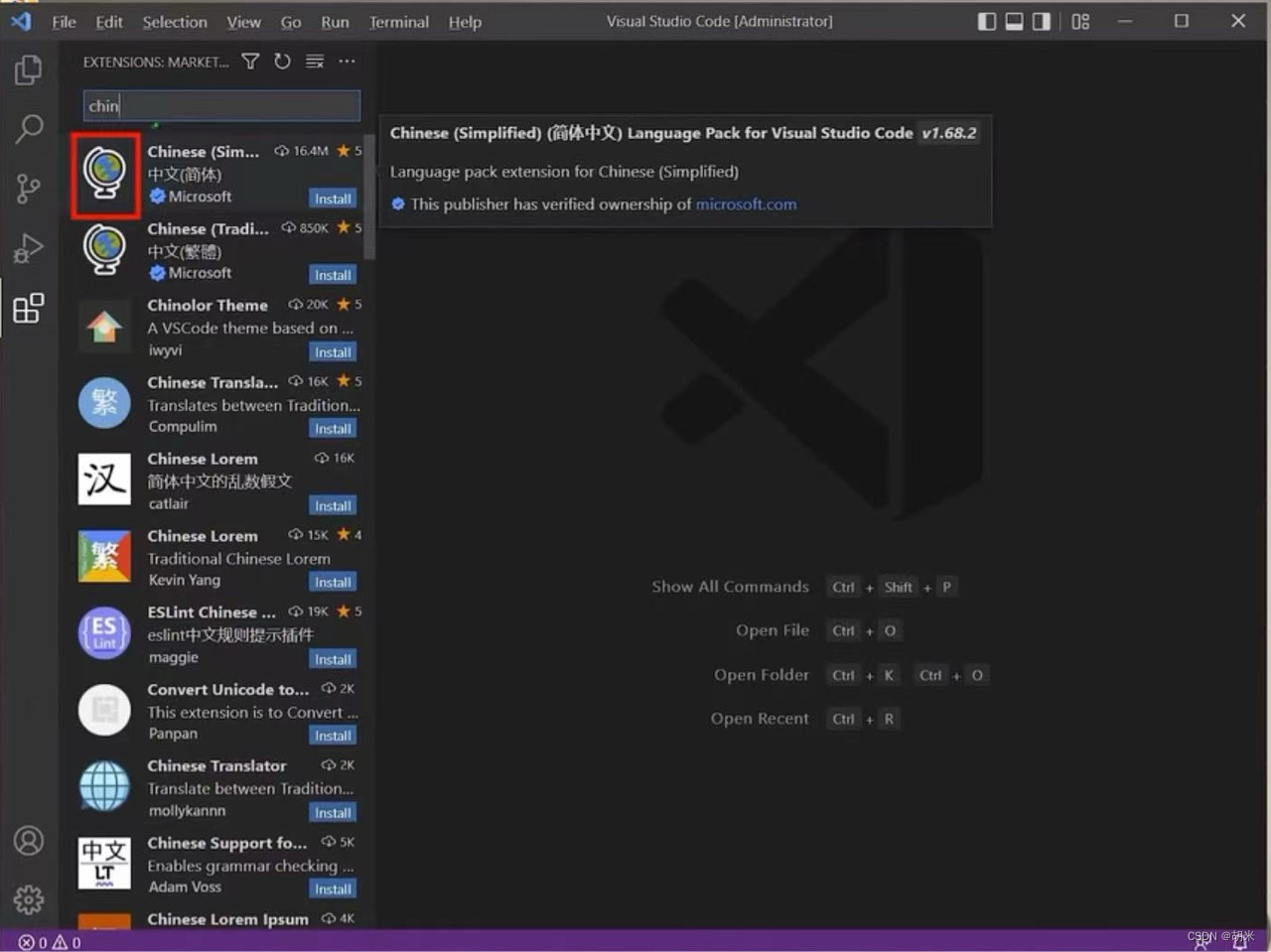Open the Run menu

click(x=335, y=22)
